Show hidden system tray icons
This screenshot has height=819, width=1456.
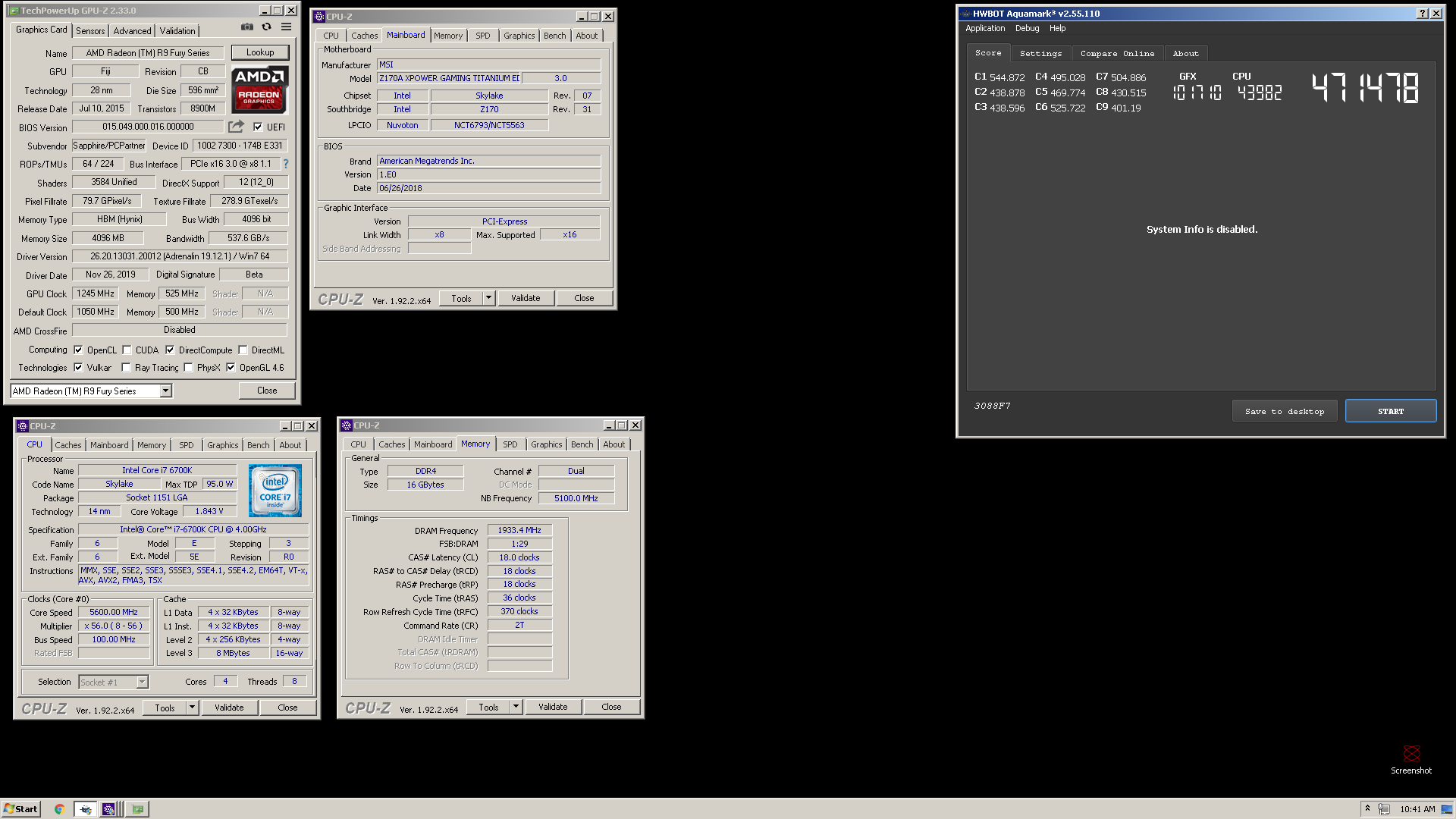1367,809
